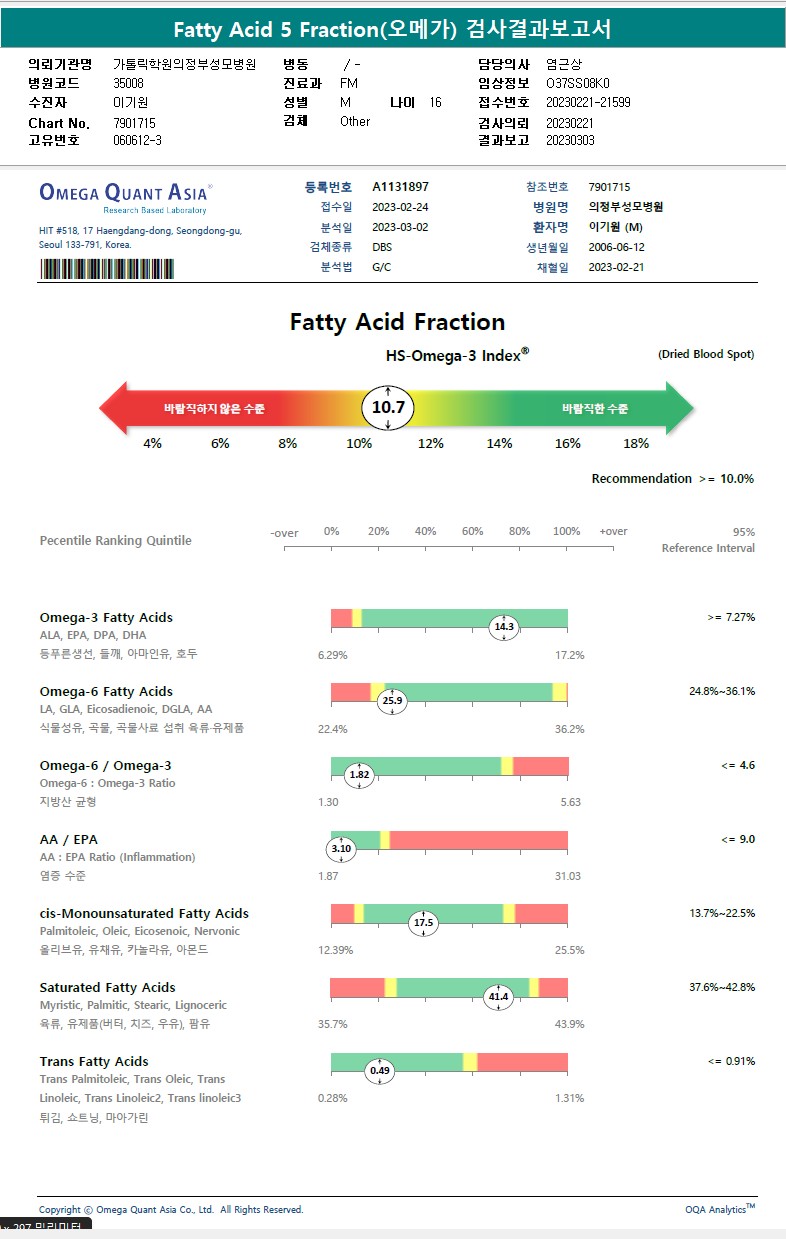Select the 14.3 Omega-3 Fatty Acids marker
The width and height of the screenshot is (786, 1239).
(x=503, y=627)
